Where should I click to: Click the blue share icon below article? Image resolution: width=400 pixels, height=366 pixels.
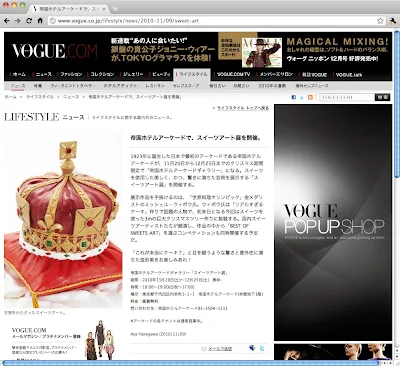click(252, 348)
